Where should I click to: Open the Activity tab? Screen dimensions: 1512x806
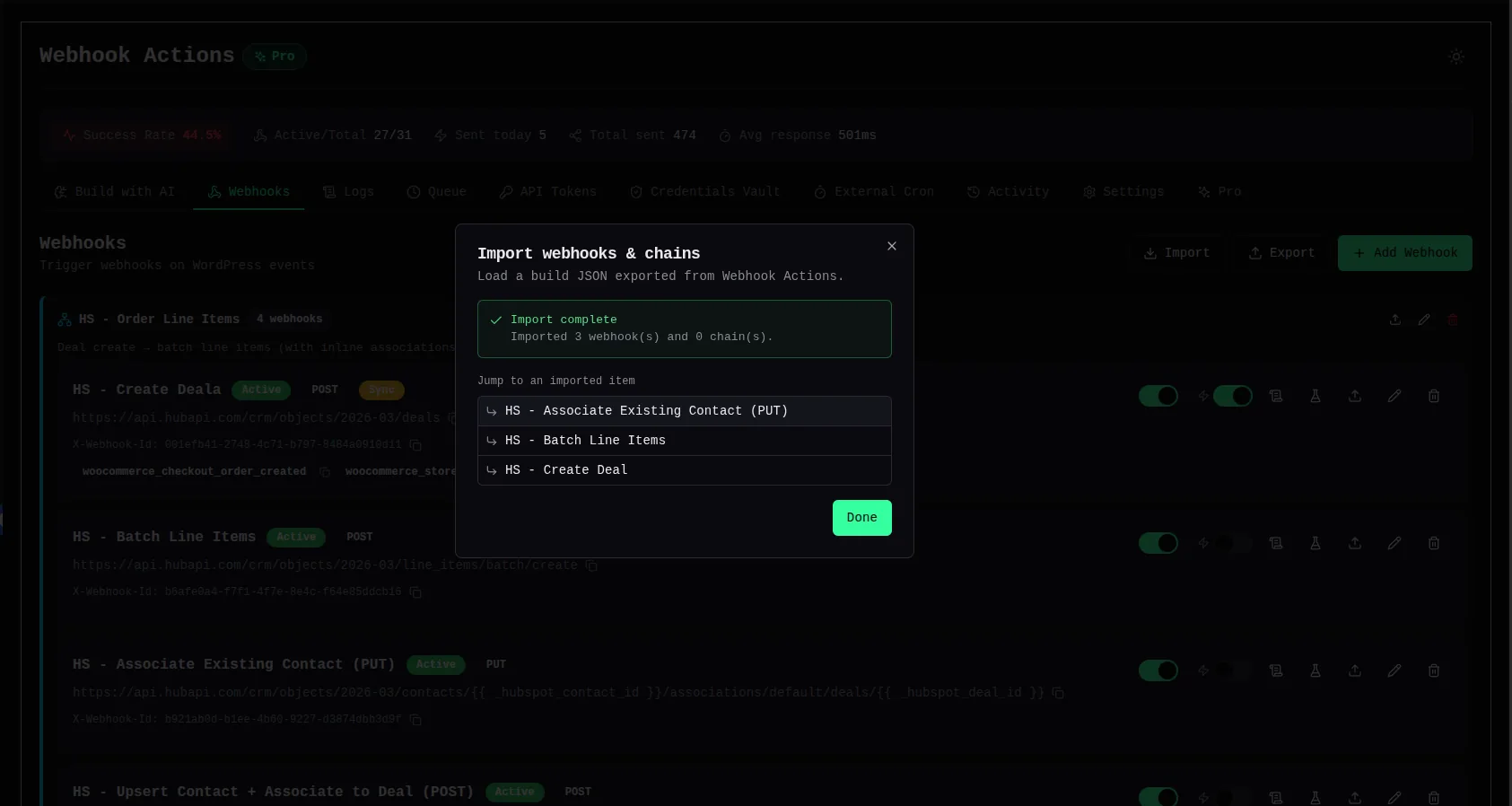(1009, 192)
